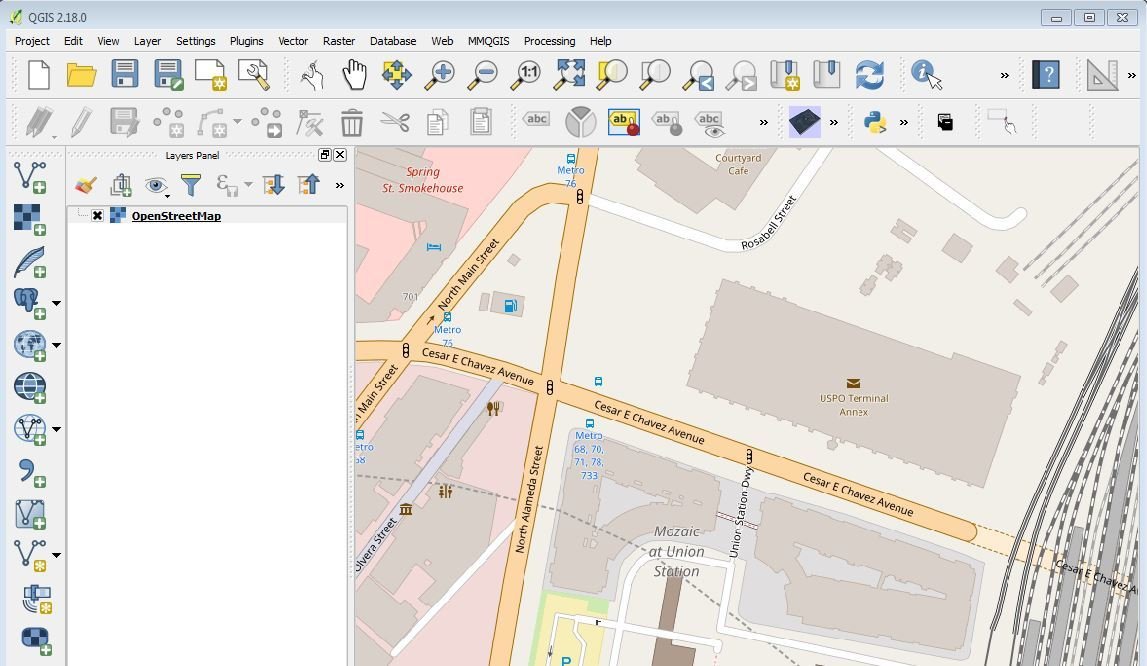Click the New Bookmark icon
The height and width of the screenshot is (666, 1147).
coord(784,75)
